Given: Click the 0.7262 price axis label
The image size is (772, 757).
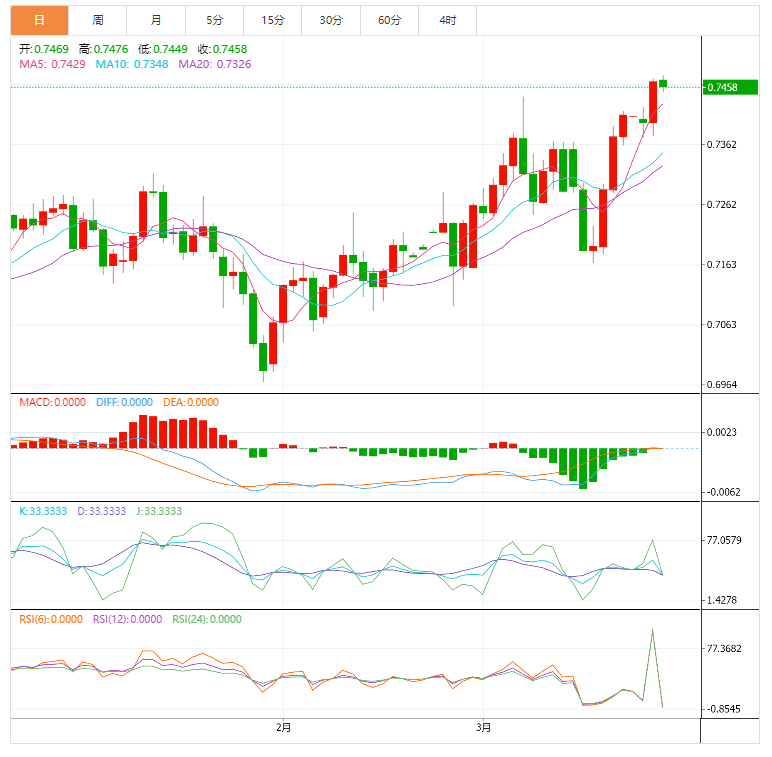Looking at the screenshot, I should click(x=722, y=204).
